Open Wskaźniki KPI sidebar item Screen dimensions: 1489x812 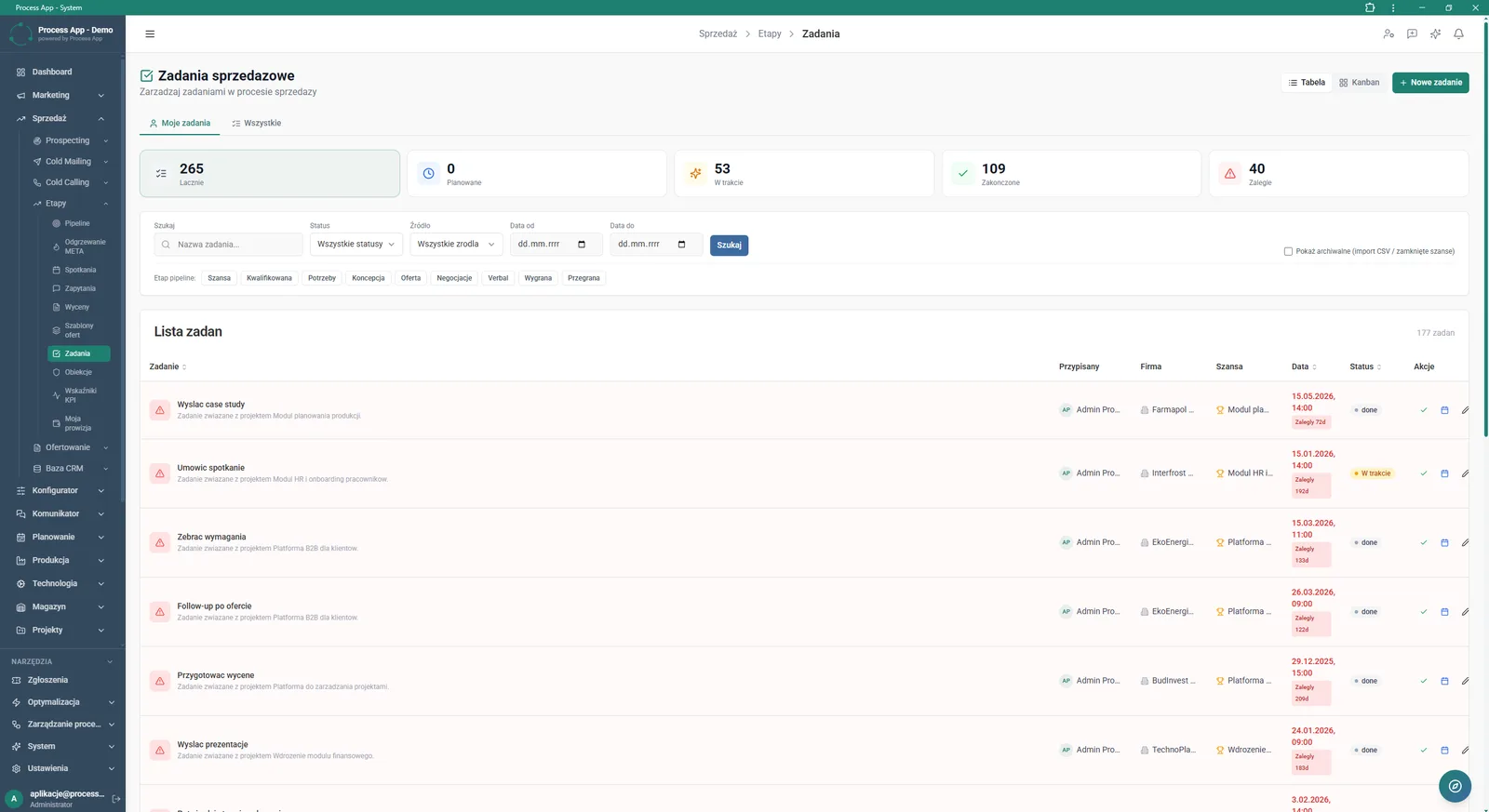click(x=78, y=395)
